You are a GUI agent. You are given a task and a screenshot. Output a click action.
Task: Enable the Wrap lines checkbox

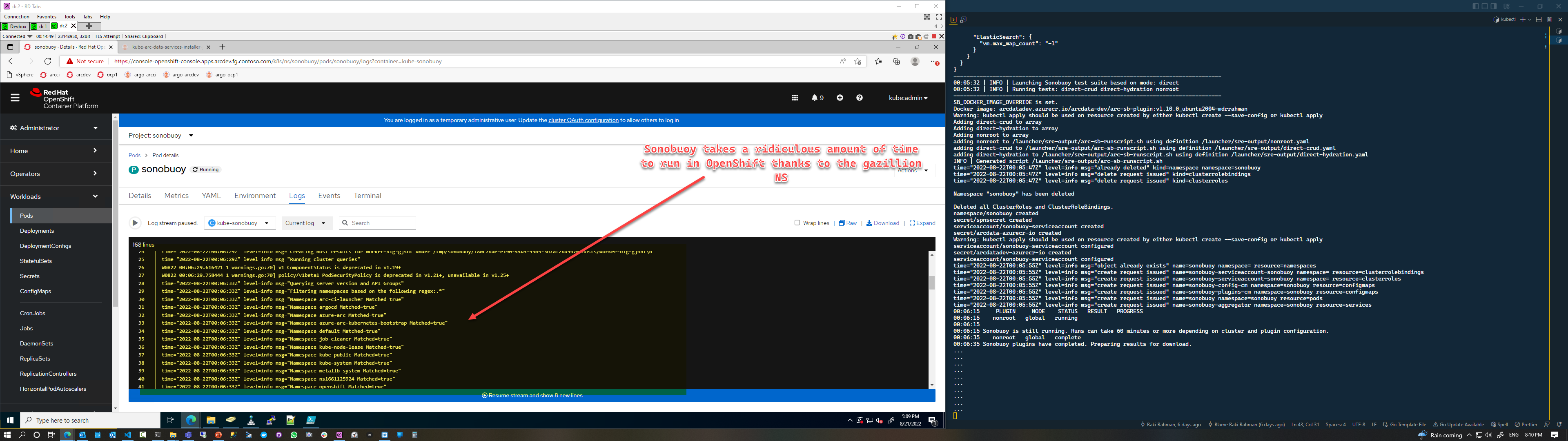[797, 223]
